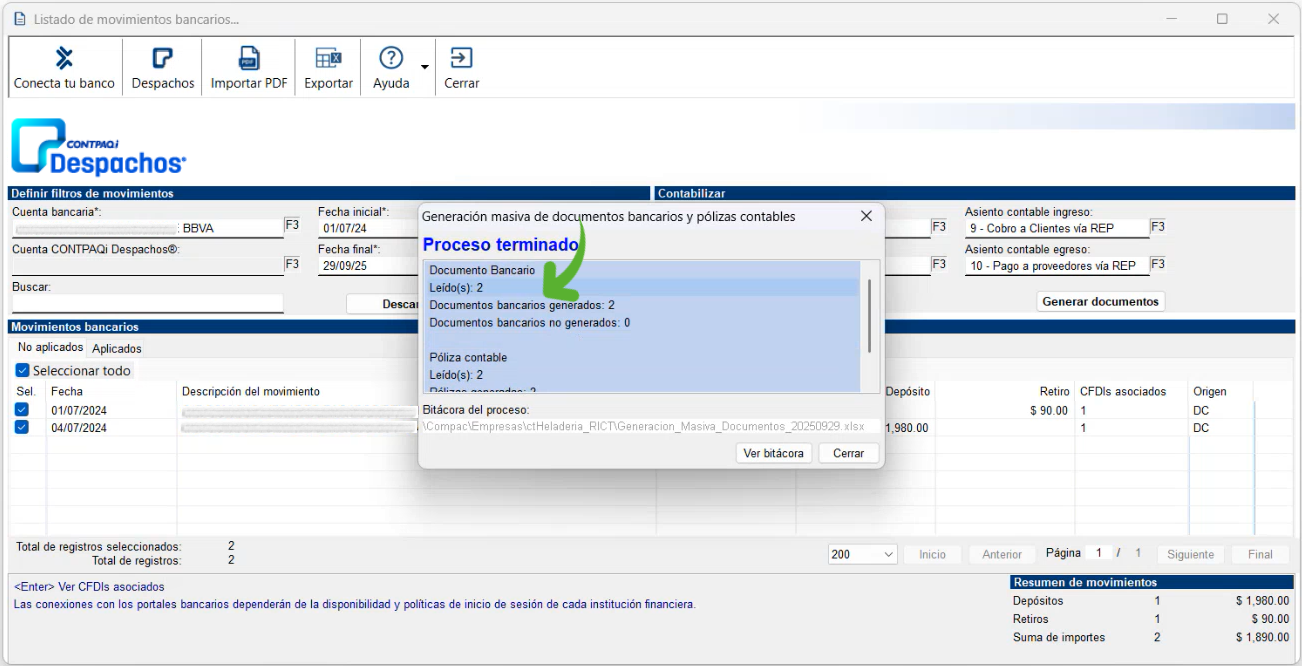Image resolution: width=1302 pixels, height=666 pixels.
Task: Uncheck the 04/07/2024 movement row
Action: coord(22,428)
